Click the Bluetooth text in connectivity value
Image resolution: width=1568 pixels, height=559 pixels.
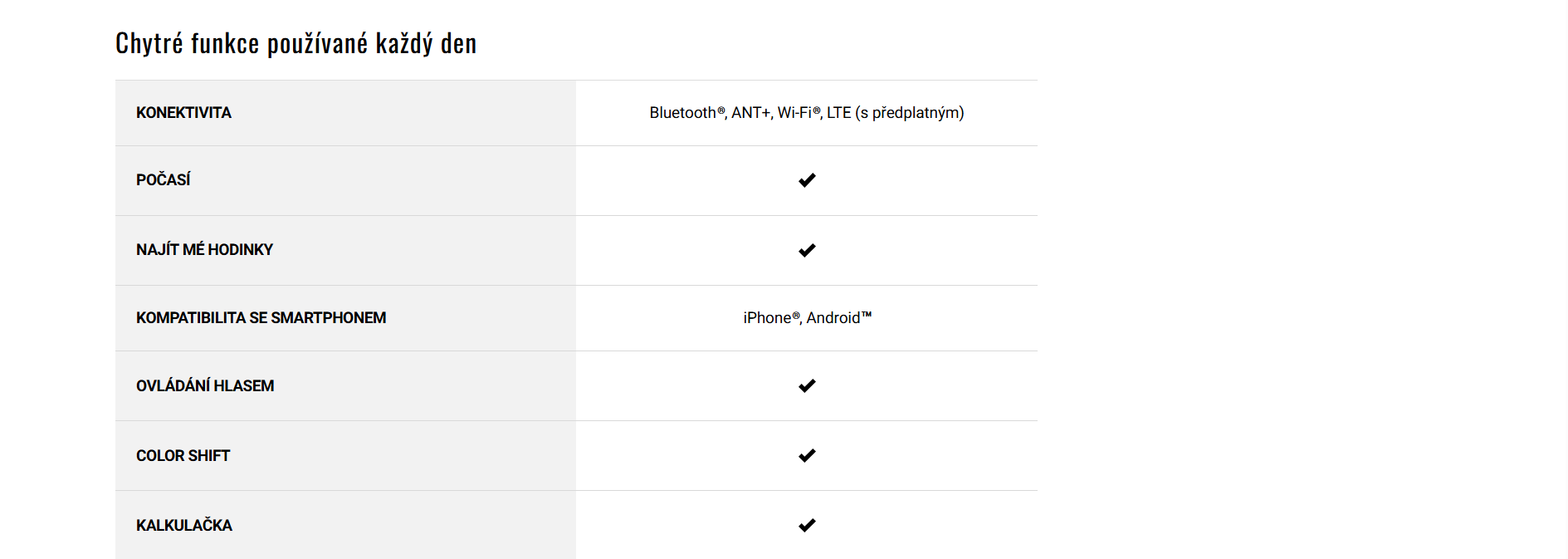[682, 113]
